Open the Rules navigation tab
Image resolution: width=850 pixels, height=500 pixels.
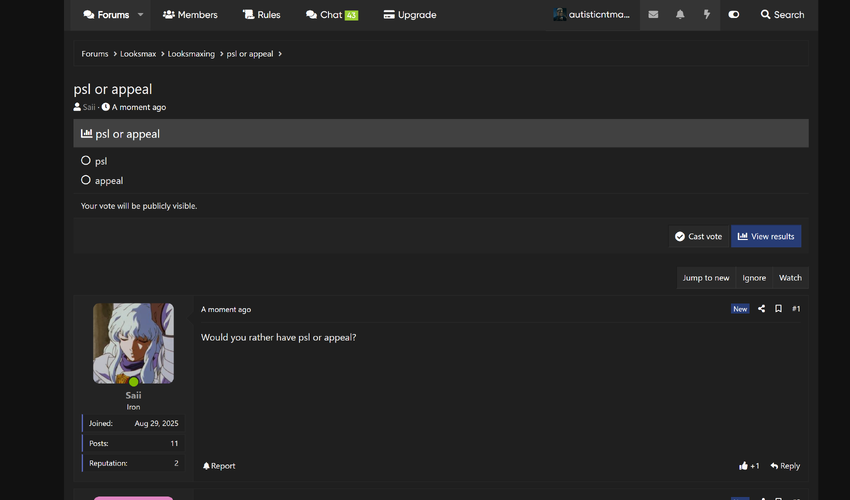coord(261,15)
